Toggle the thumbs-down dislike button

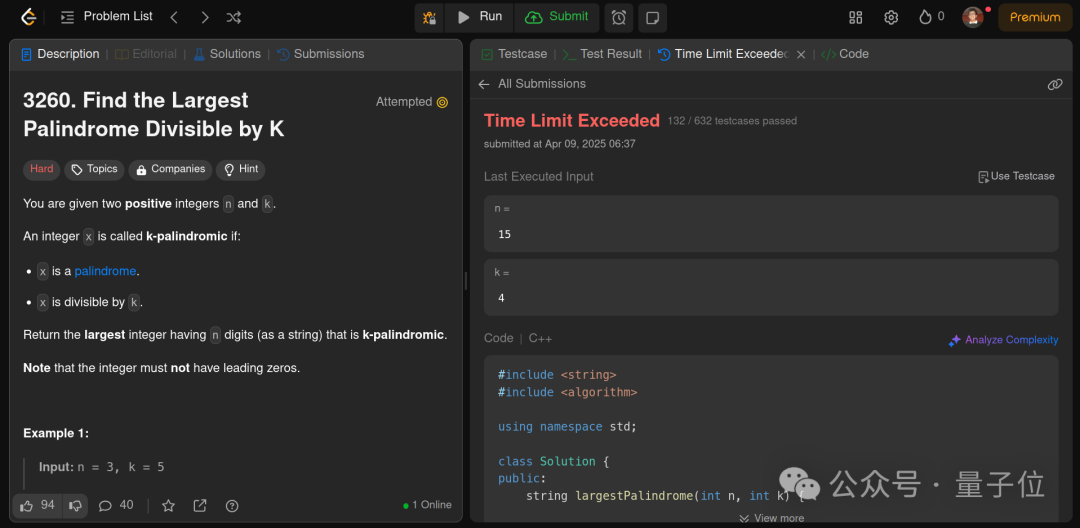[x=75, y=506]
